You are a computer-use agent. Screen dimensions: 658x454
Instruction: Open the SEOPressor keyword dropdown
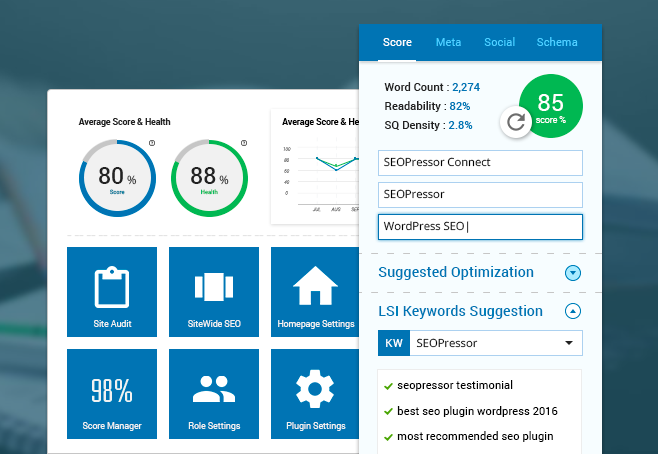[x=496, y=343]
